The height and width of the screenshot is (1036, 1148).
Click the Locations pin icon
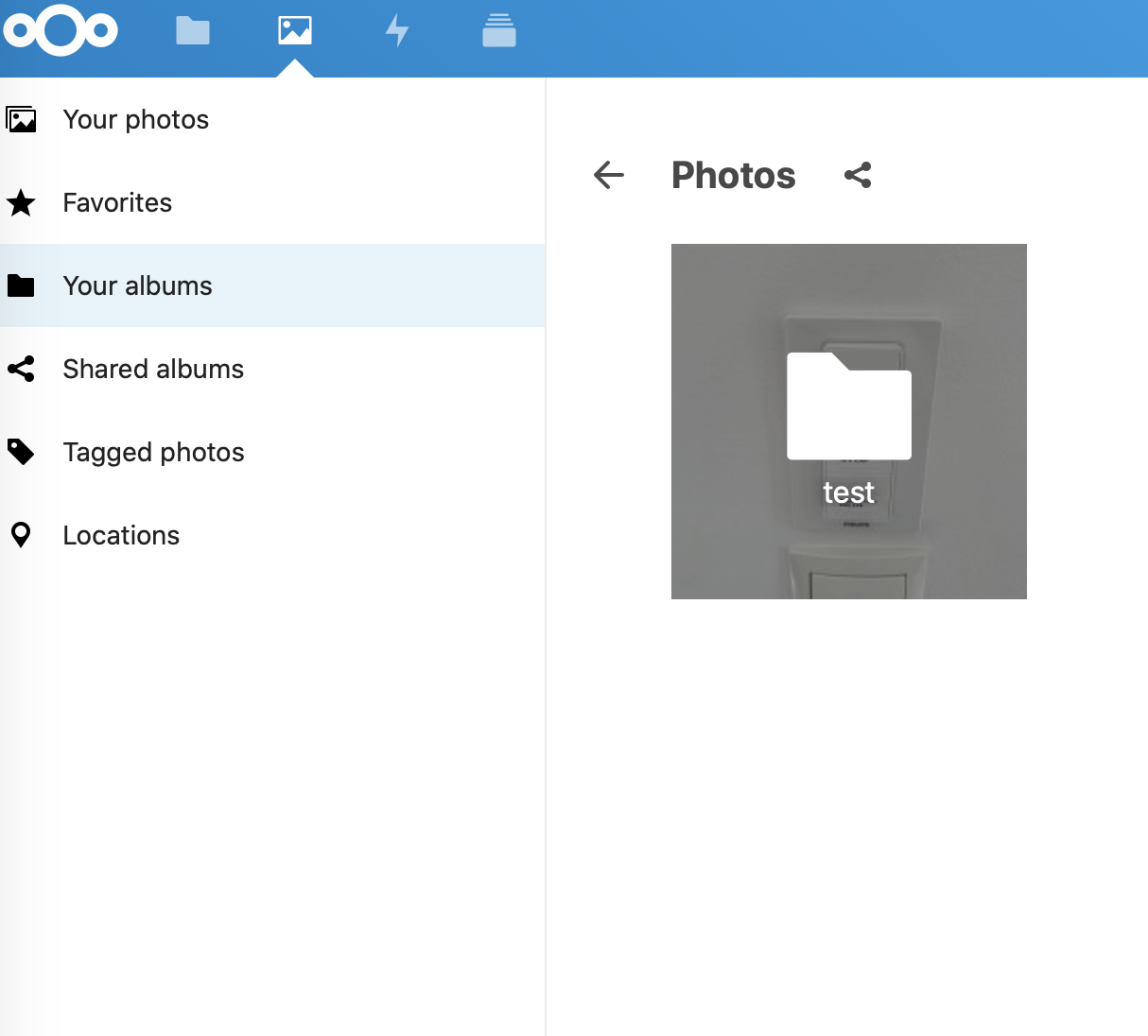tap(21, 535)
